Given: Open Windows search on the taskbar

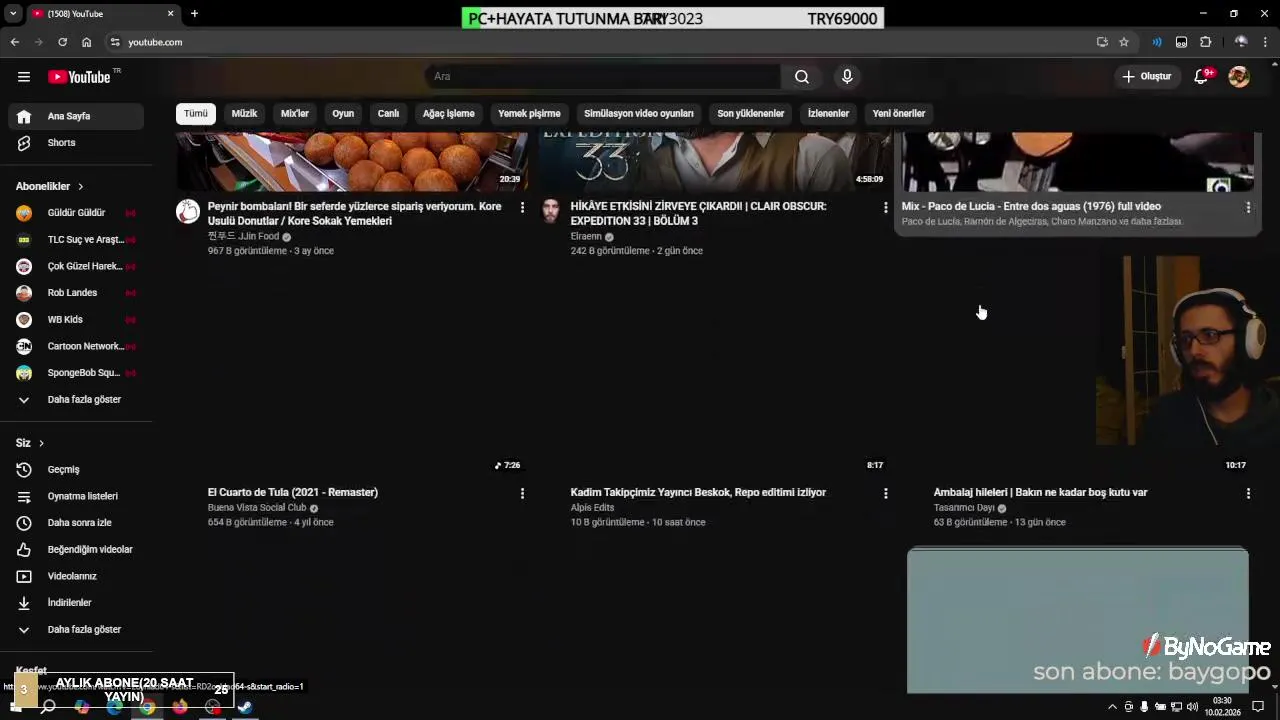Looking at the screenshot, I should click(x=48, y=707).
